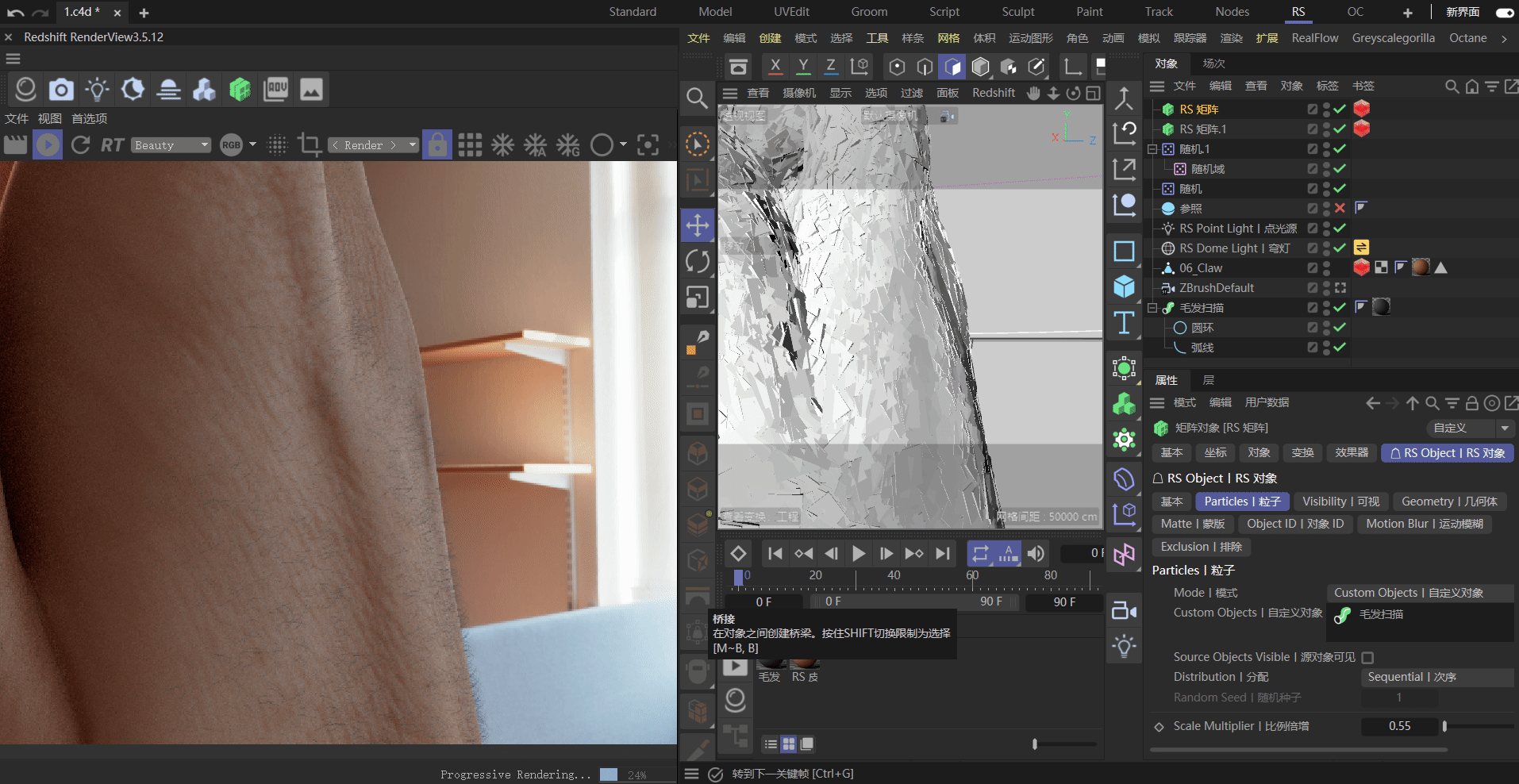This screenshot has width=1519, height=784.
Task: Select the Scale tool in the left toolbar
Action: pyautogui.click(x=697, y=298)
